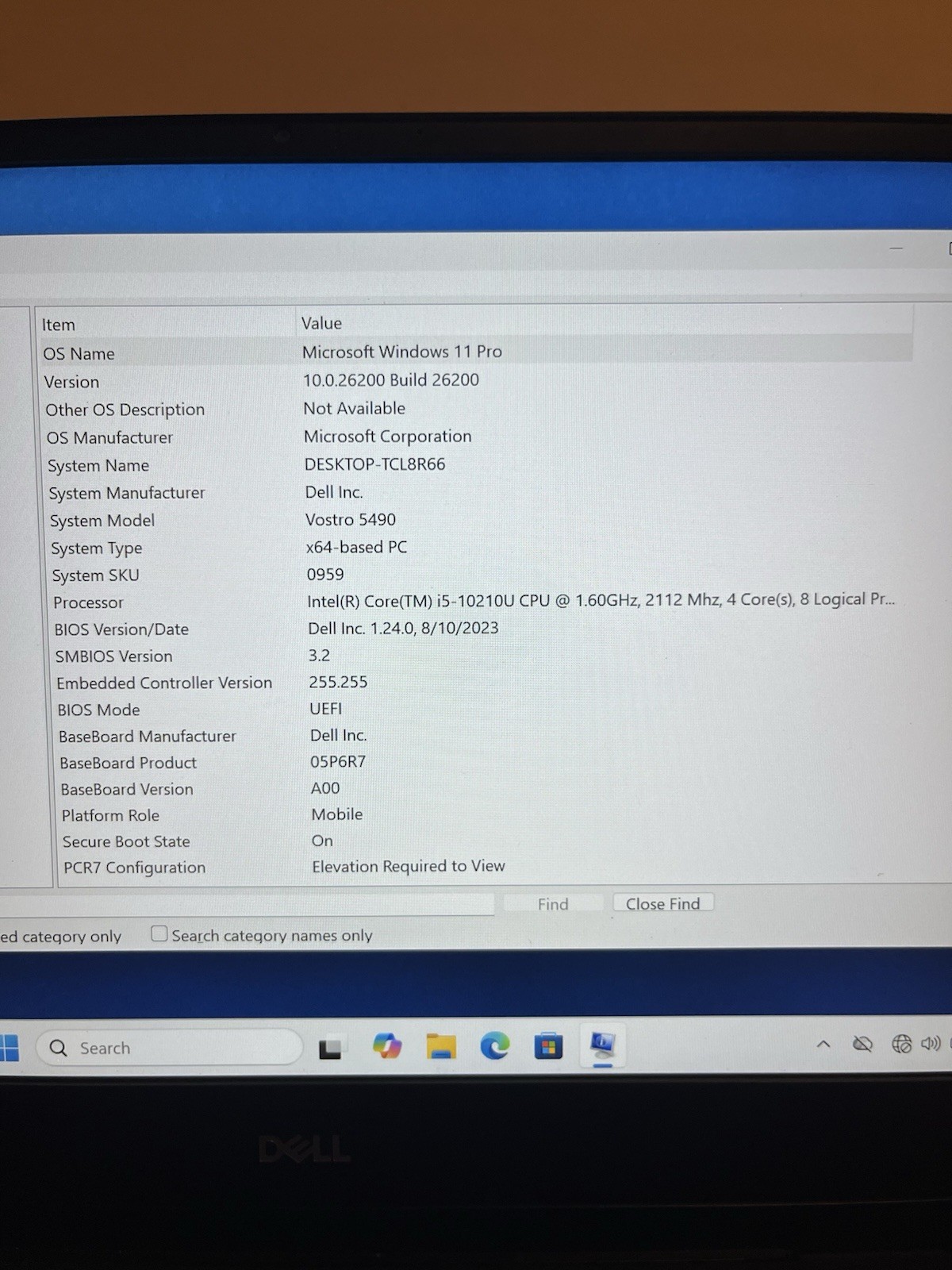Click the value x64-based PC
The image size is (952, 1270).
click(357, 547)
